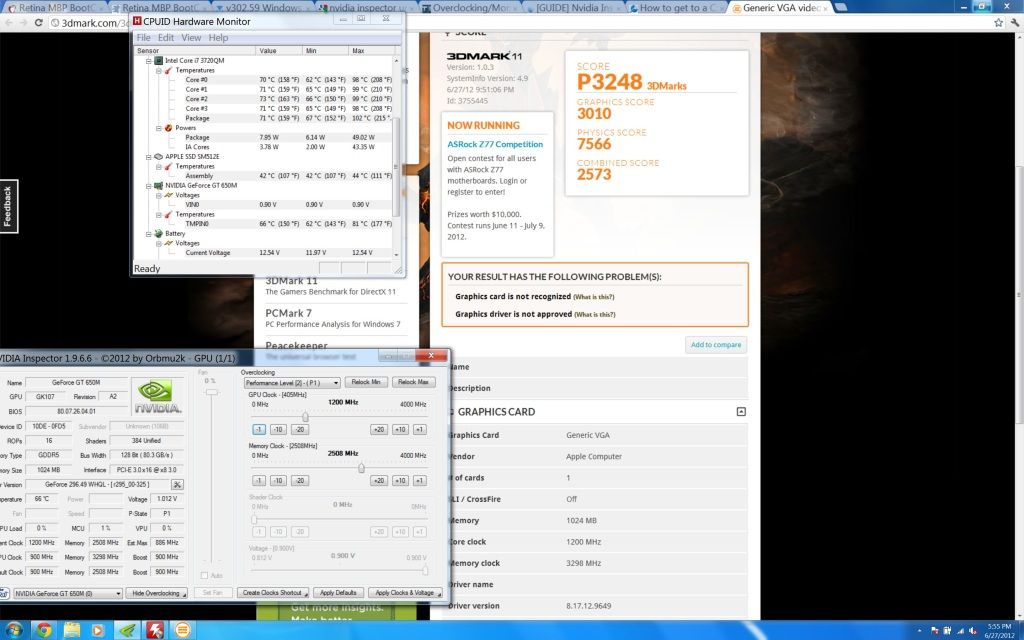Screen dimensions: 1024x640
Task: Open the File menu in Hardware Monitor
Action: 143,38
